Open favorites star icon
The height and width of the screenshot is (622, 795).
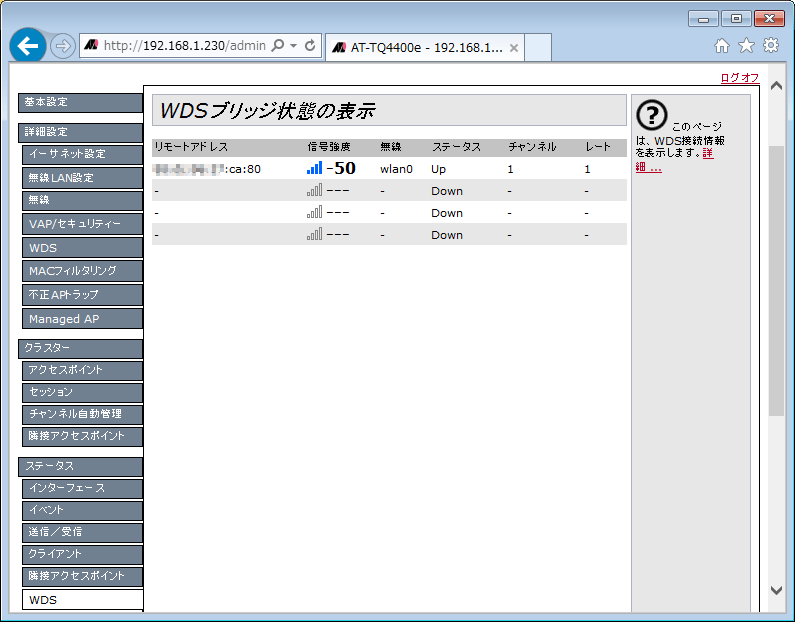746,46
